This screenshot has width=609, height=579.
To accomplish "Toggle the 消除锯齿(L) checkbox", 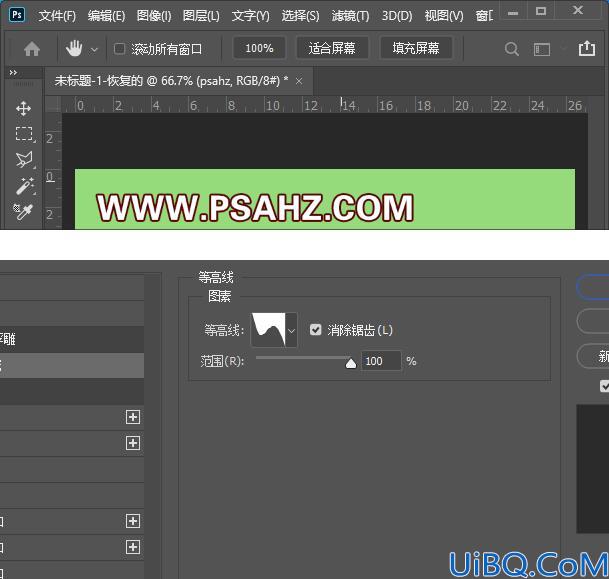I will 315,330.
